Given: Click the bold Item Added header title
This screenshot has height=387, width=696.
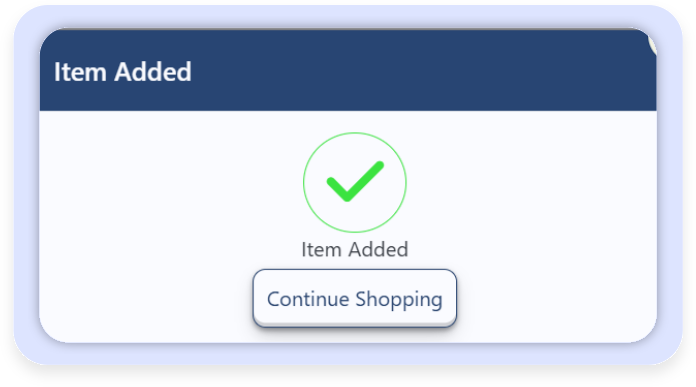Looking at the screenshot, I should [123, 71].
